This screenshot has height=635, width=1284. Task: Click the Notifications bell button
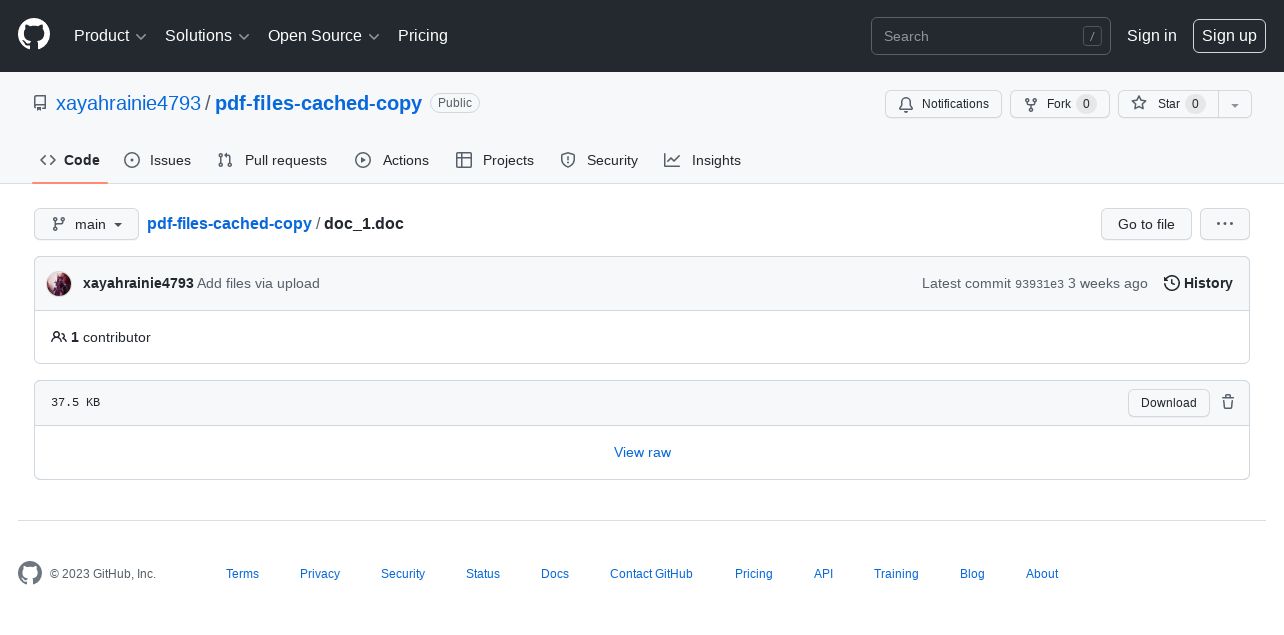[x=943, y=104]
